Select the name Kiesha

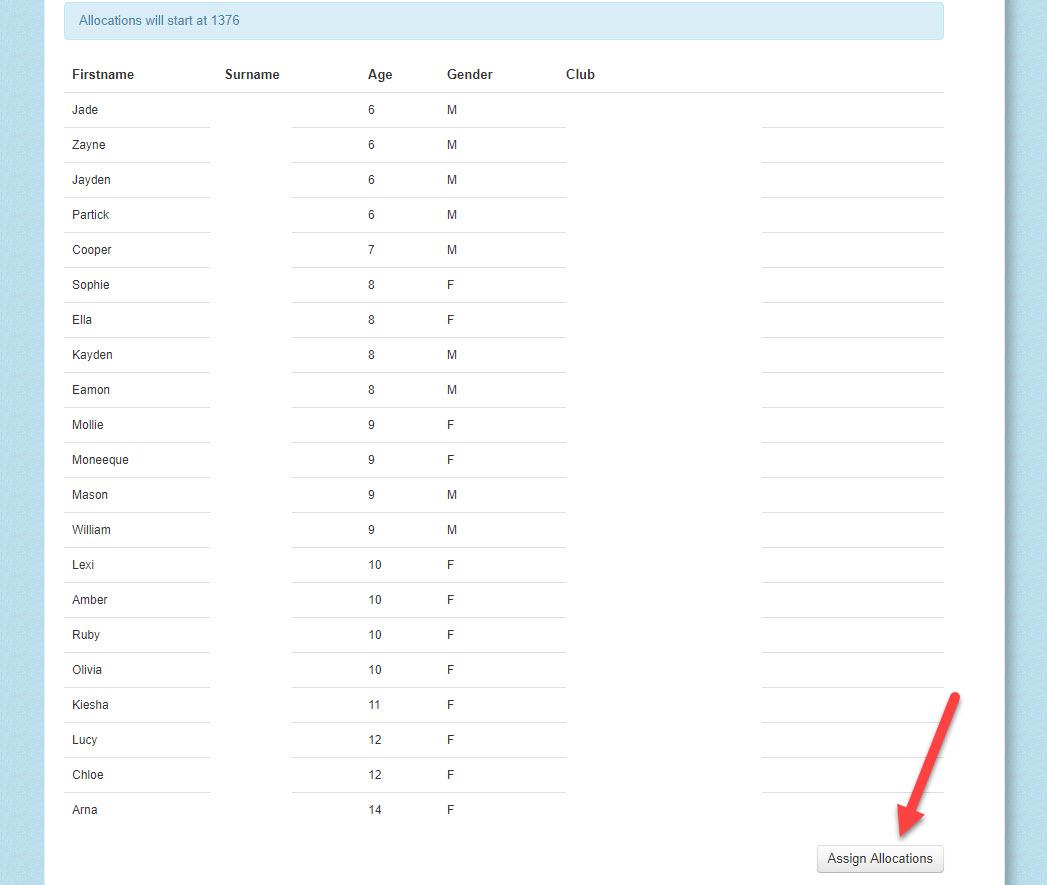point(90,704)
